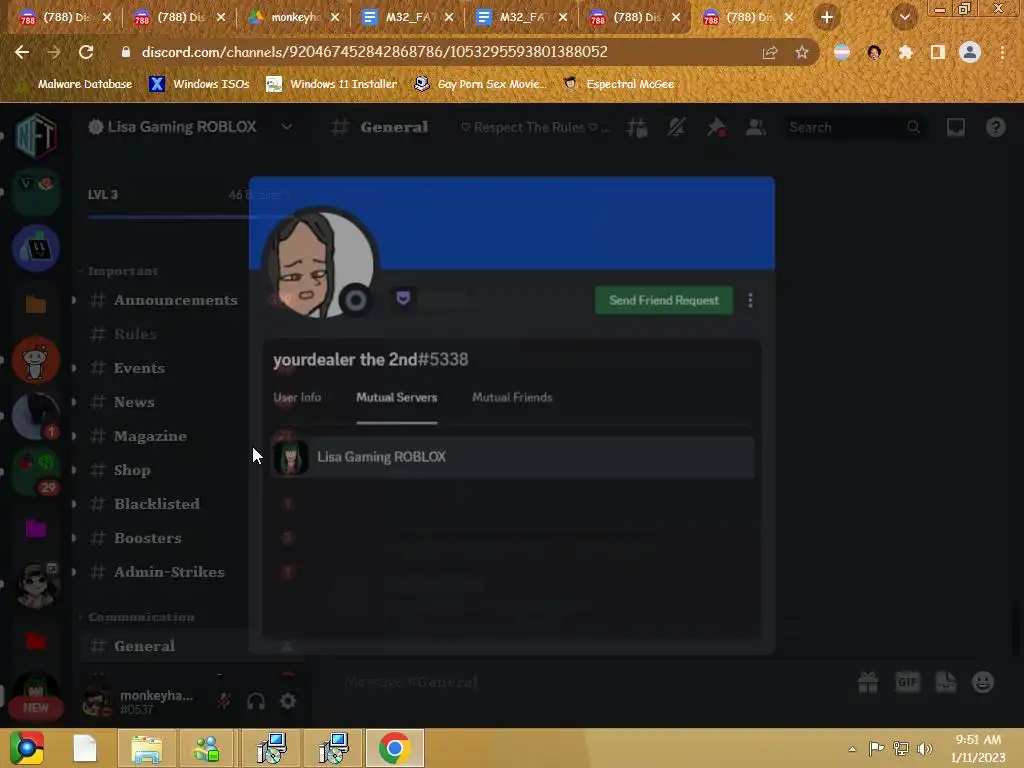Image resolution: width=1024 pixels, height=768 pixels.
Task: Open Discord help question mark icon
Action: pos(995,127)
